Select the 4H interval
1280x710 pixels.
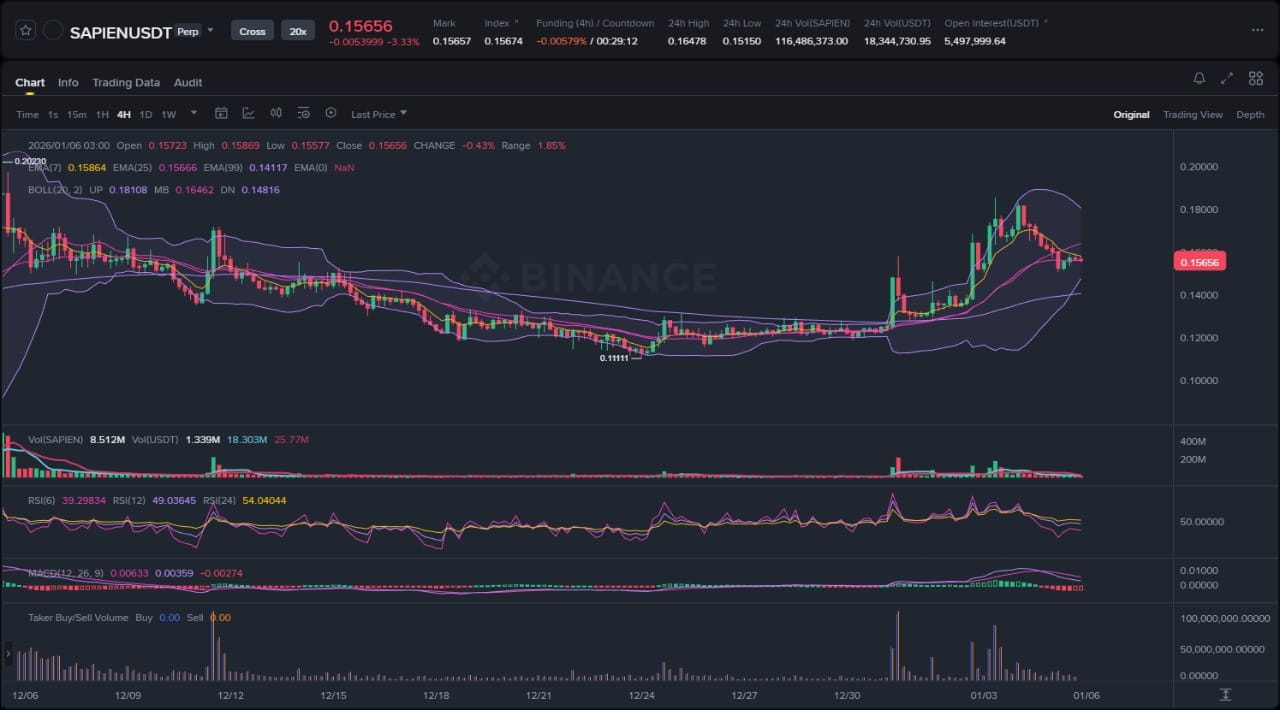[x=124, y=115]
